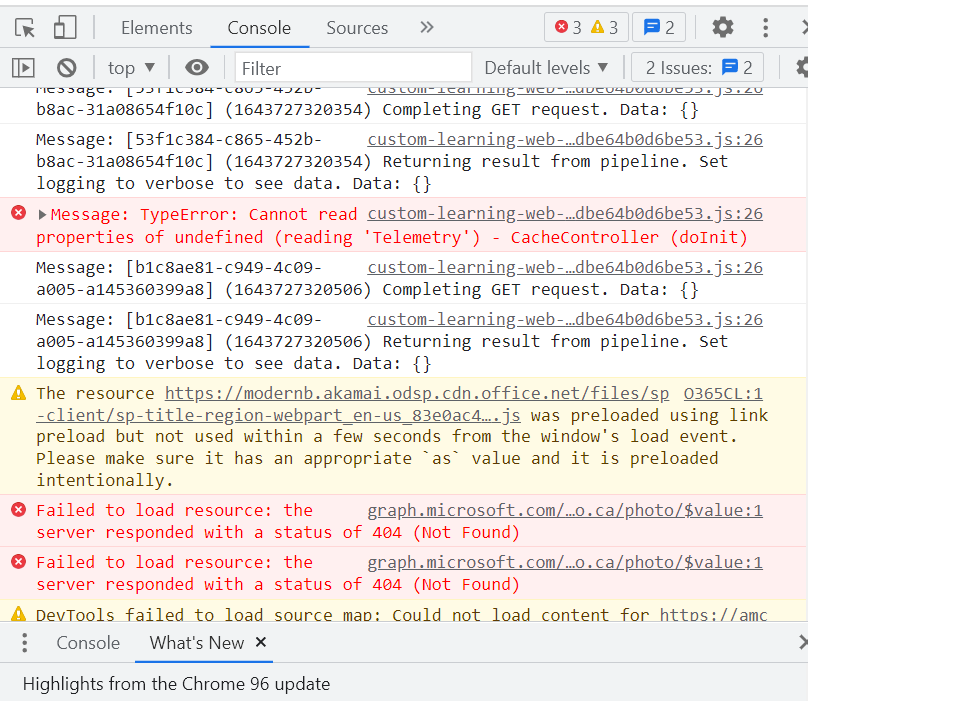Show the console sidebar

pos(24,67)
